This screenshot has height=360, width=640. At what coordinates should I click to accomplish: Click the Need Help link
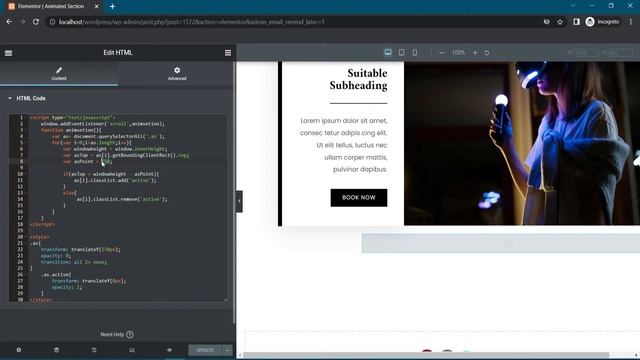tap(117, 334)
